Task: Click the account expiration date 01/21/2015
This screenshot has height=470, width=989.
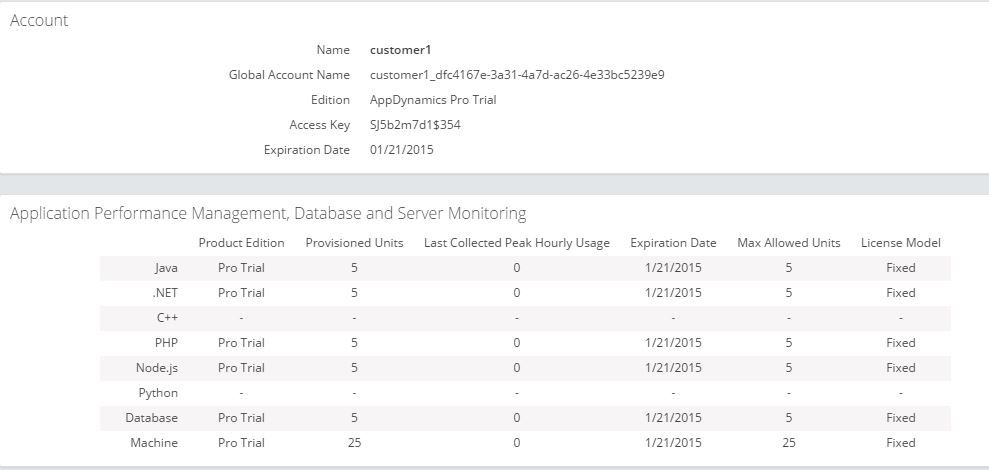Action: click(x=402, y=150)
